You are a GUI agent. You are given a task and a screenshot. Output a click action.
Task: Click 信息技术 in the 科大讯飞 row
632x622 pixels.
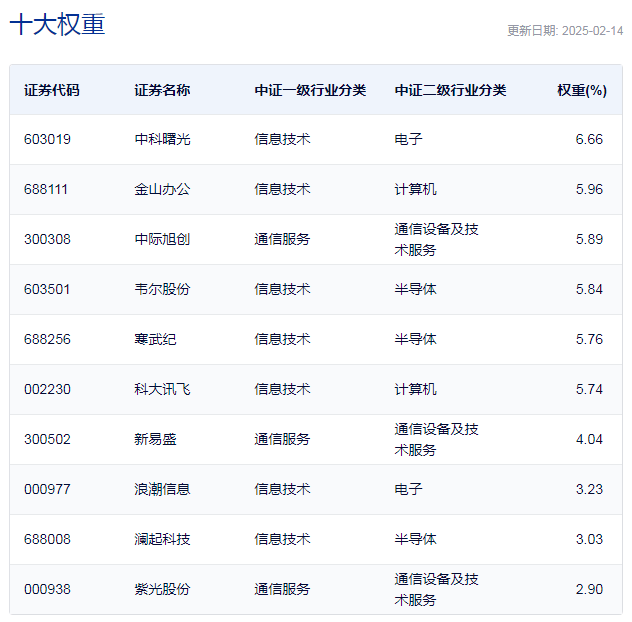[282, 389]
